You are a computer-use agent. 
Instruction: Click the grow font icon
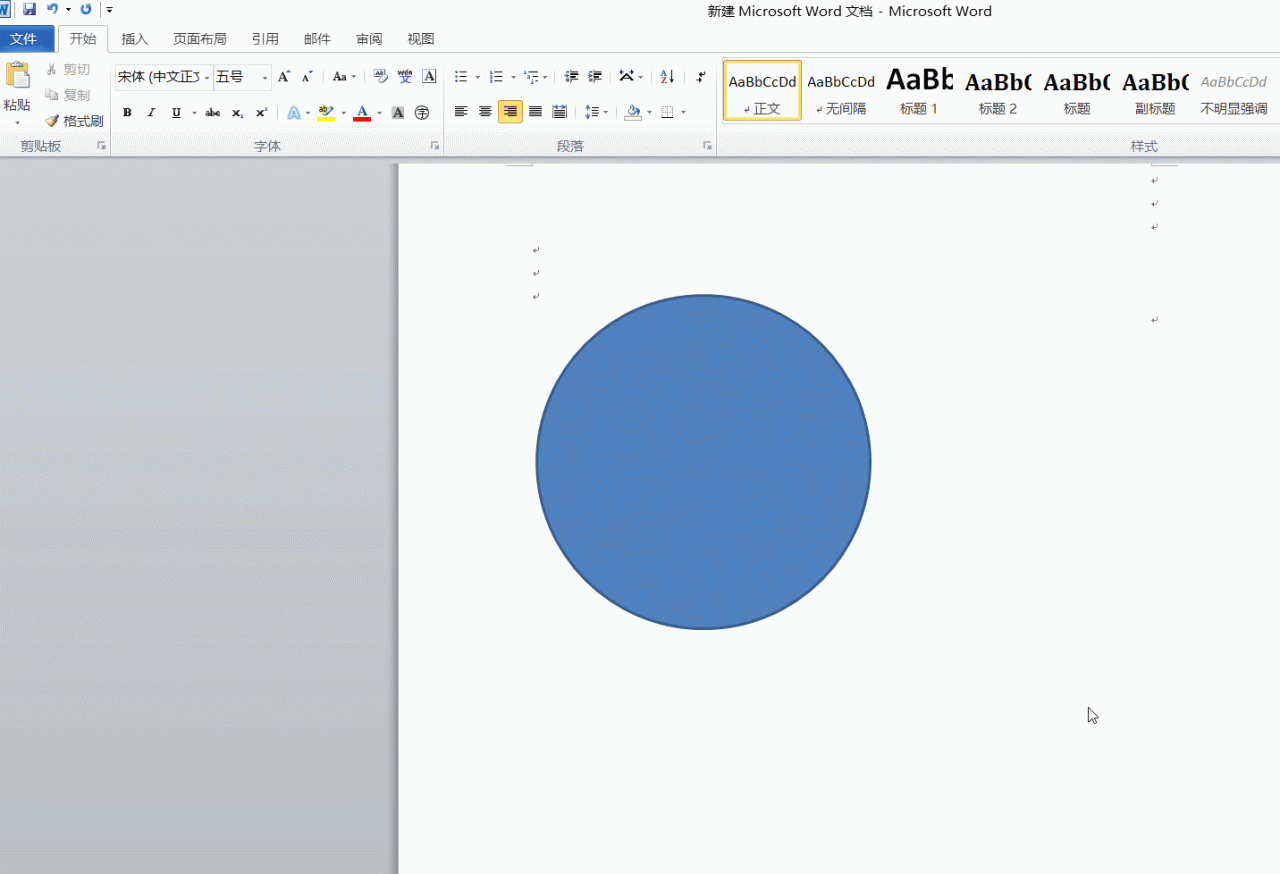(283, 77)
